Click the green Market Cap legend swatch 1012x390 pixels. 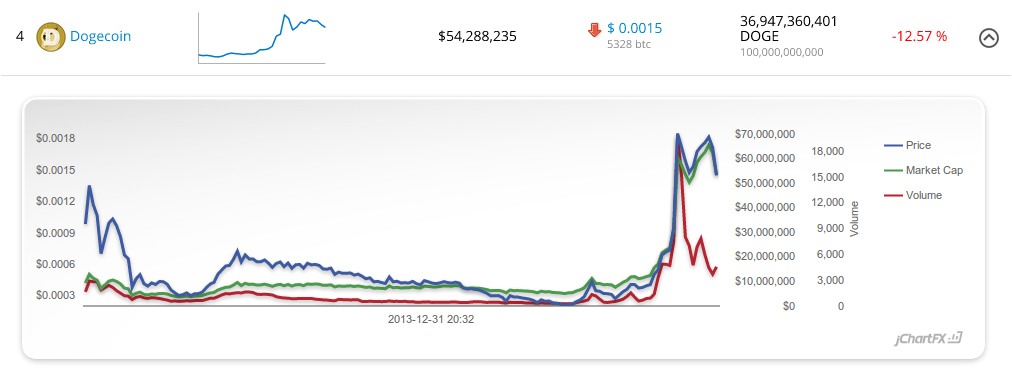coord(893,170)
